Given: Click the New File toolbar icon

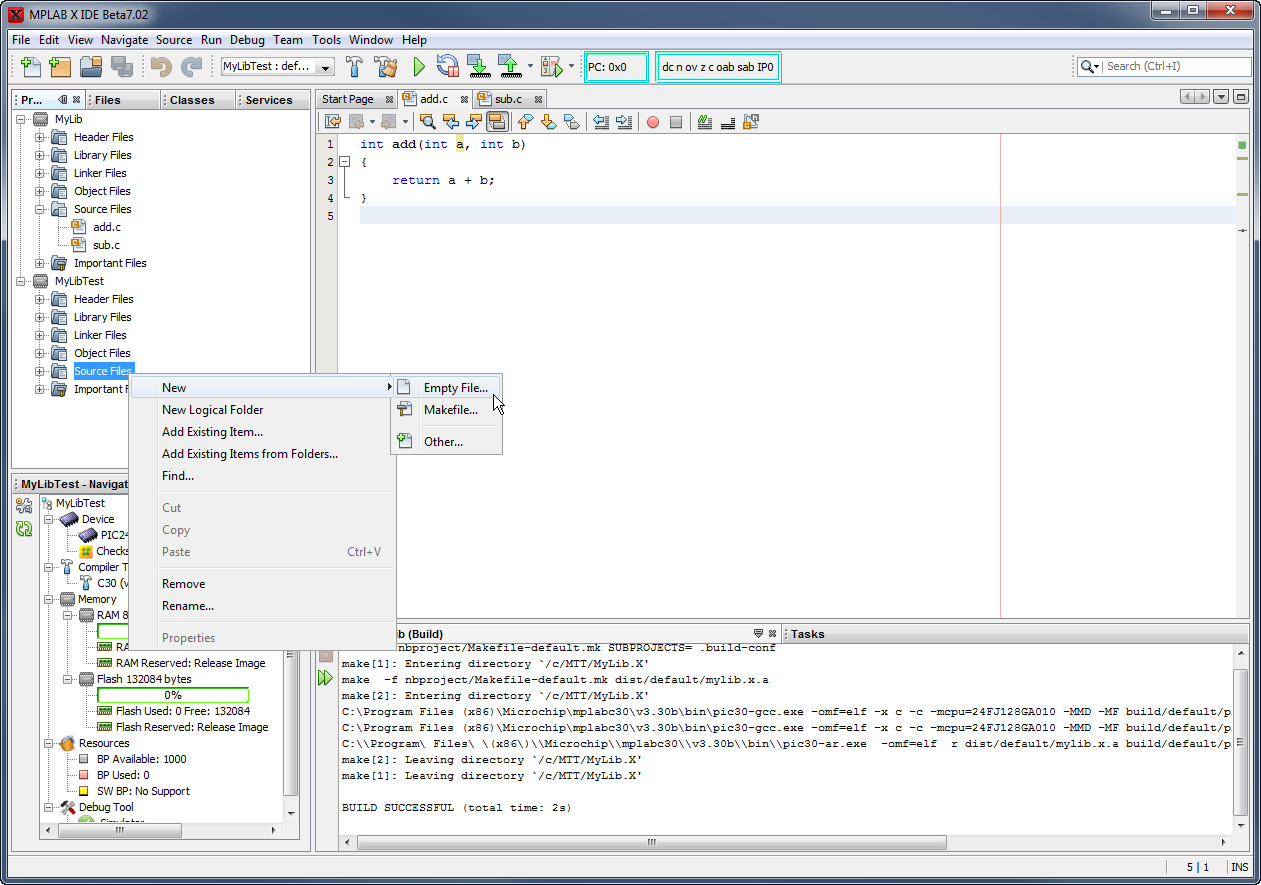Looking at the screenshot, I should tap(31, 67).
